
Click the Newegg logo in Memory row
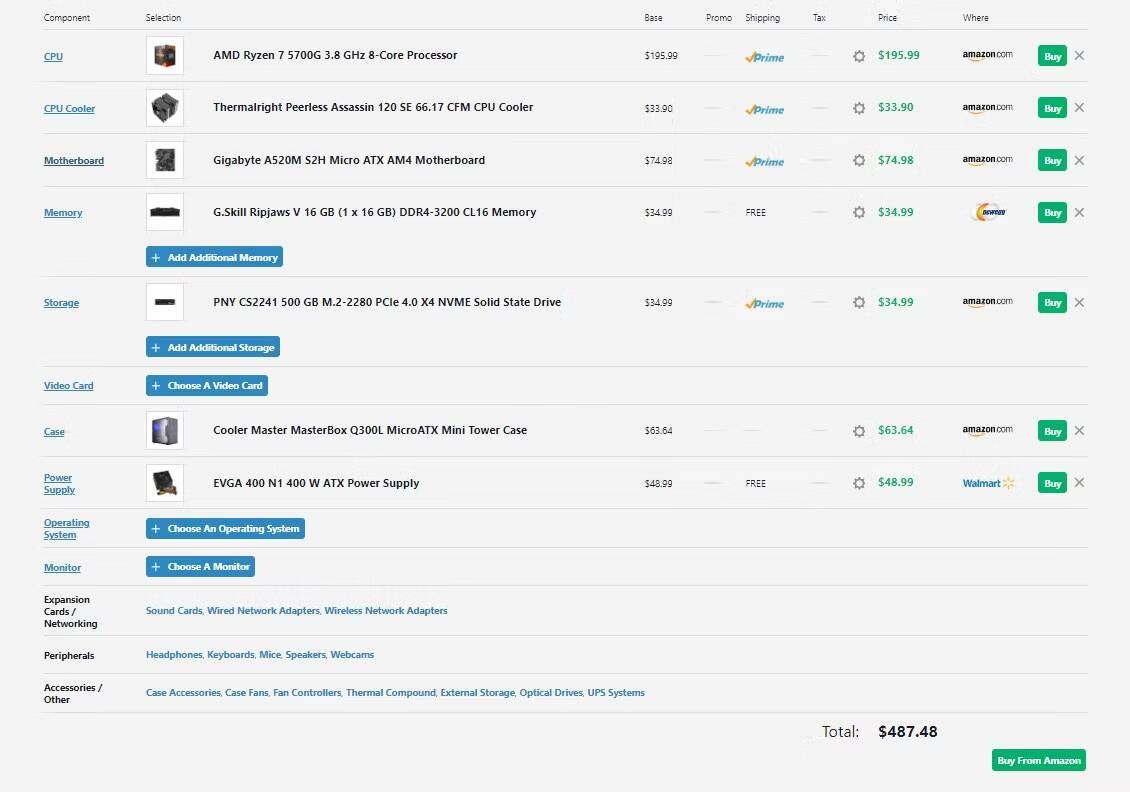click(x=987, y=212)
